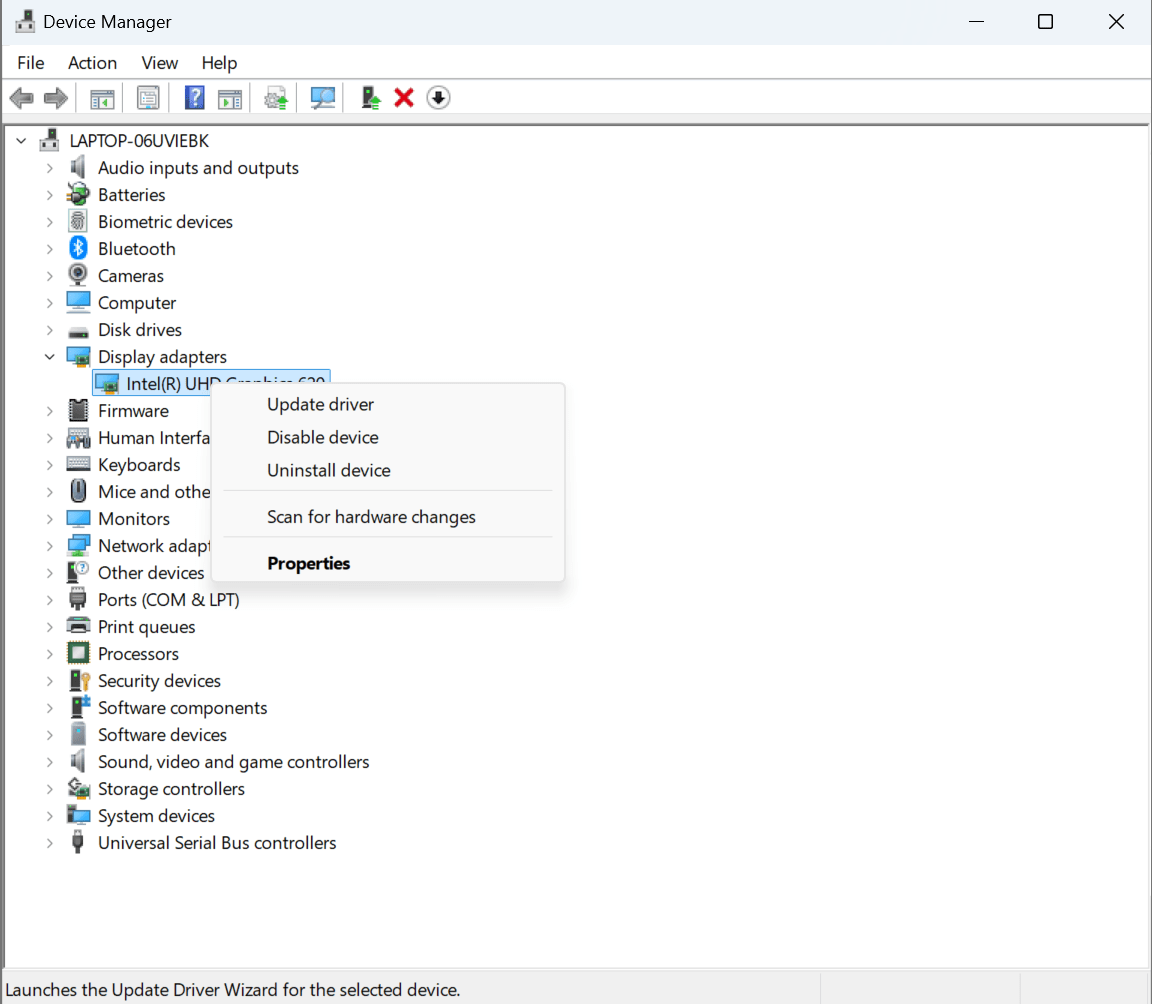Collapse the Display adapters category
This screenshot has height=1004, width=1152.
[x=49, y=357]
